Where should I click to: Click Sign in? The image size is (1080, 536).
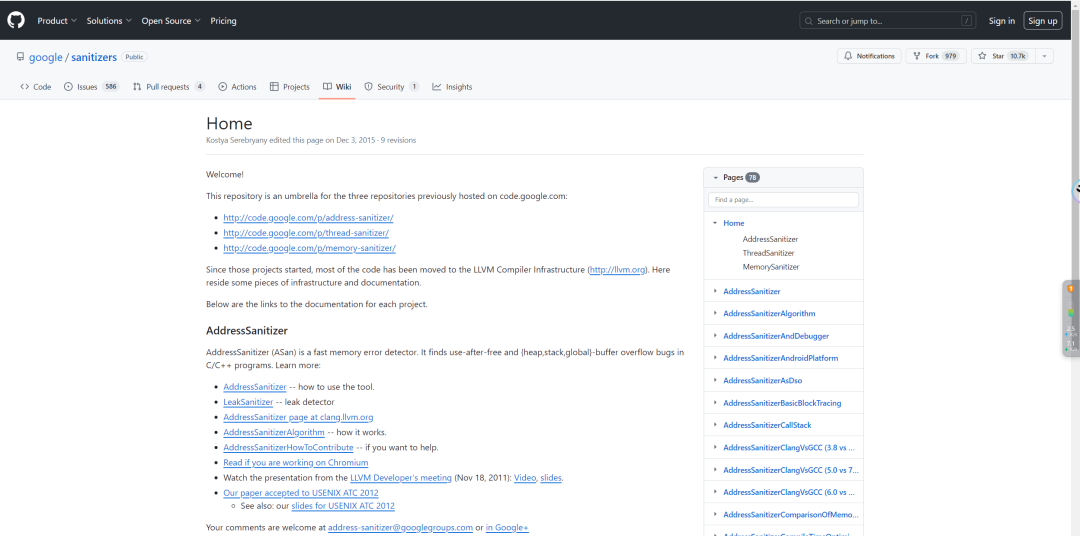[1001, 21]
